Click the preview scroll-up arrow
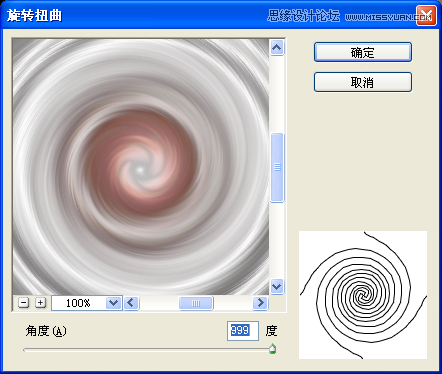The image size is (442, 374). tap(277, 48)
